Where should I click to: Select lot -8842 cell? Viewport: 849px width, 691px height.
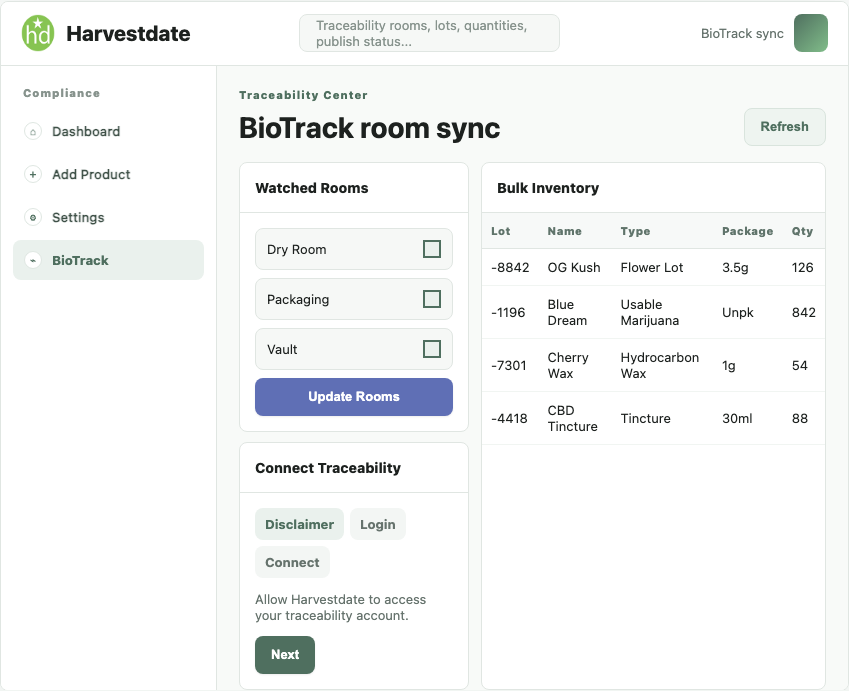510,268
